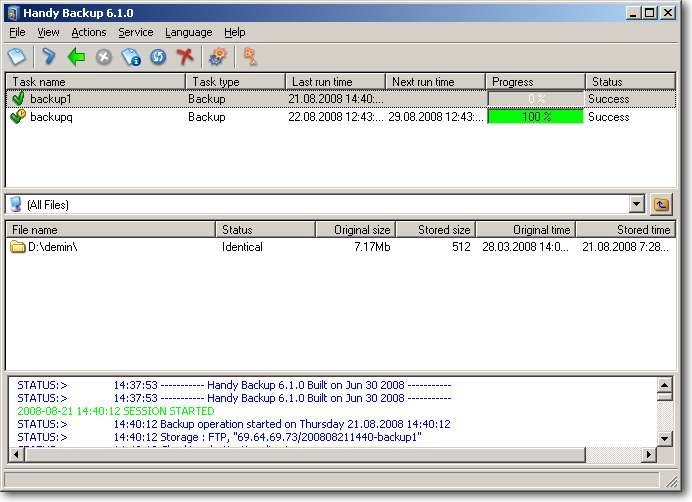The height and width of the screenshot is (502, 692).
Task: Click the log scroll down arrow
Action: click(665, 438)
